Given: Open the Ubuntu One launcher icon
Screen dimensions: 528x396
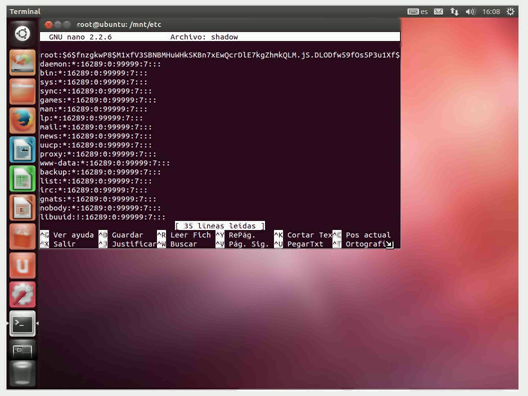Looking at the screenshot, I should (x=22, y=266).
